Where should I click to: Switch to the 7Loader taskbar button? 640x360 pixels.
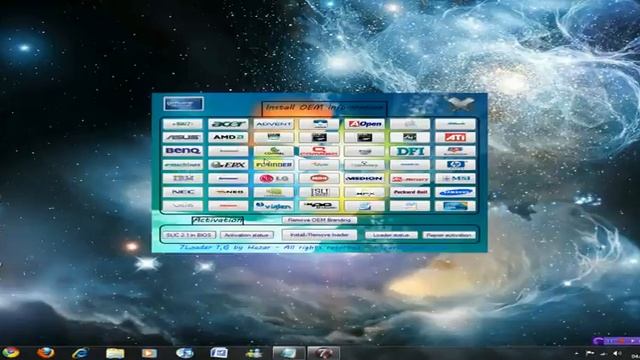coord(323,353)
